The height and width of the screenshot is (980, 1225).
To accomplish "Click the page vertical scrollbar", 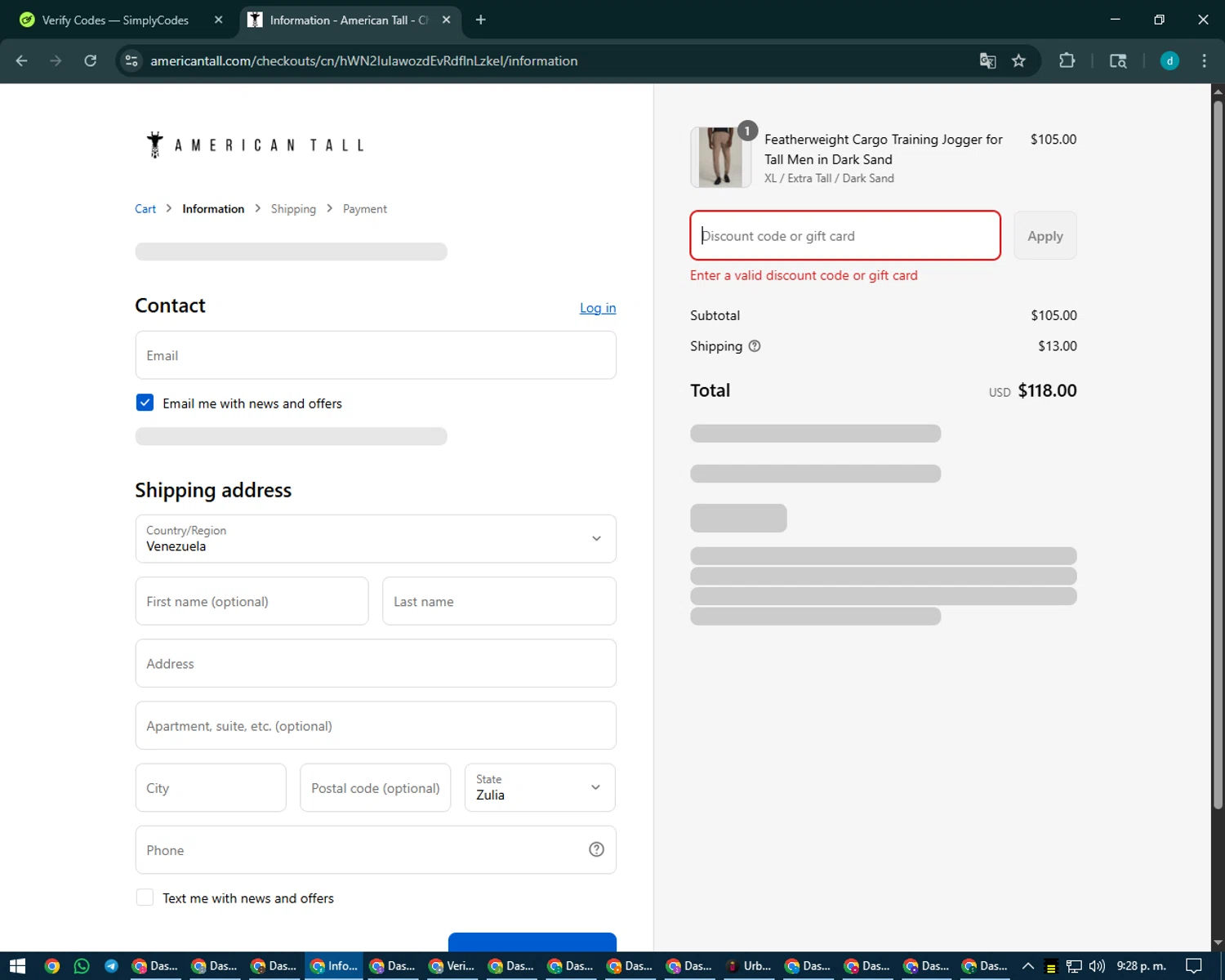I will (x=1218, y=454).
